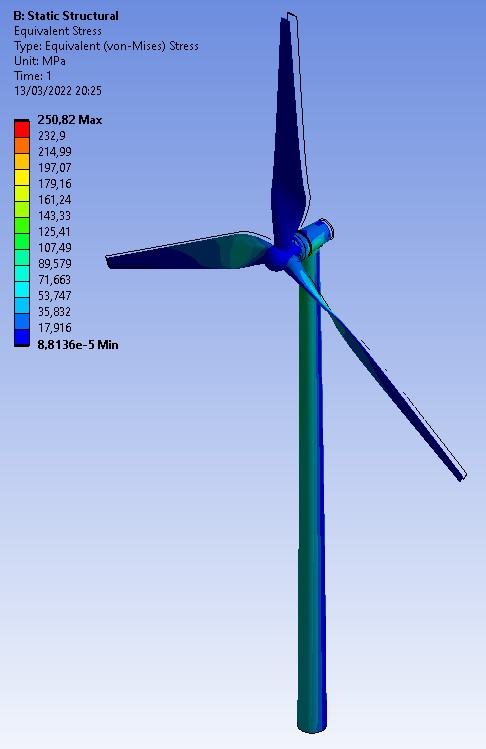Image resolution: width=486 pixels, height=749 pixels.
Task: Select the '71,663' legend value
Action: (54, 280)
